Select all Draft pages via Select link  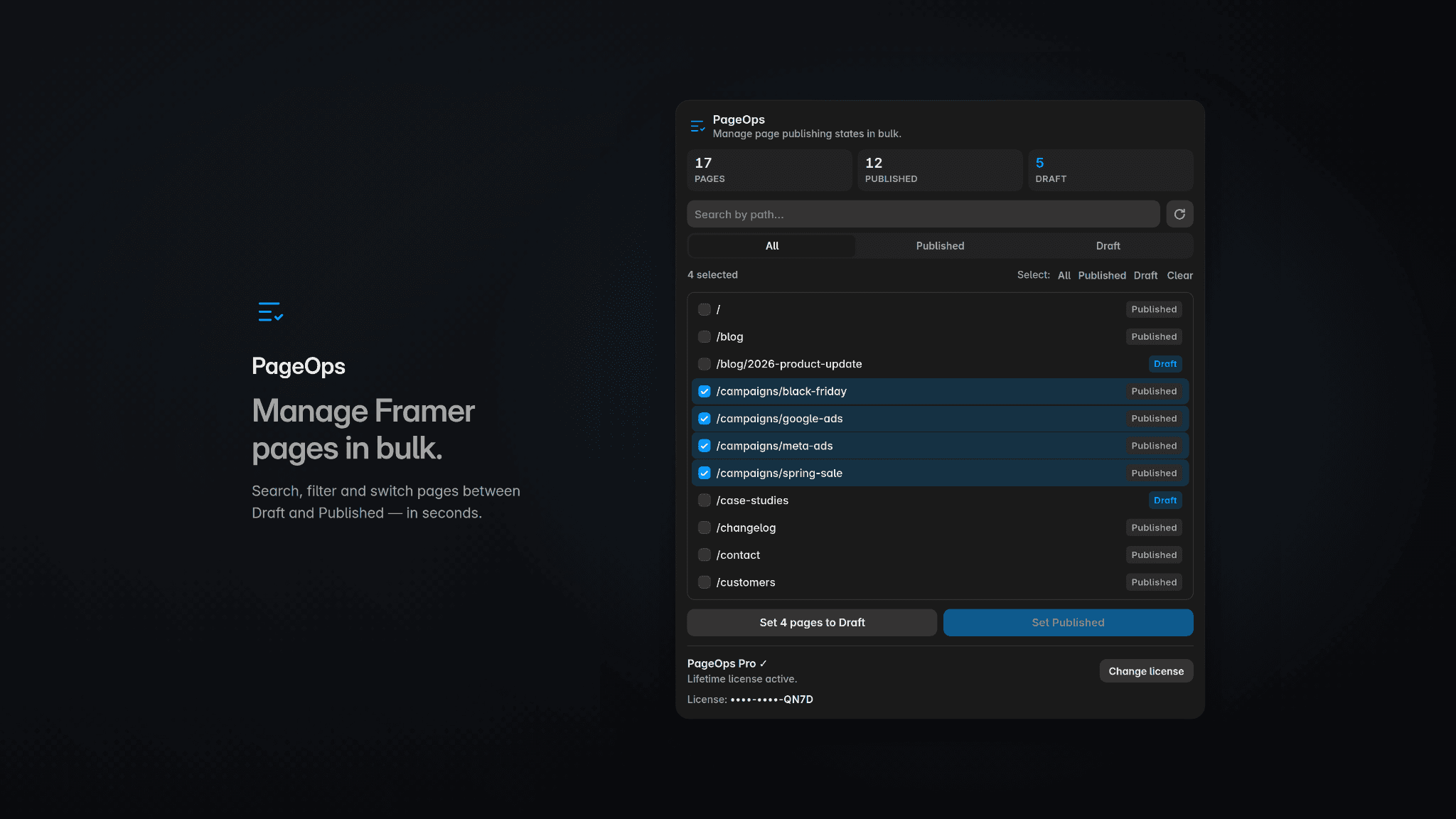coord(1145,275)
